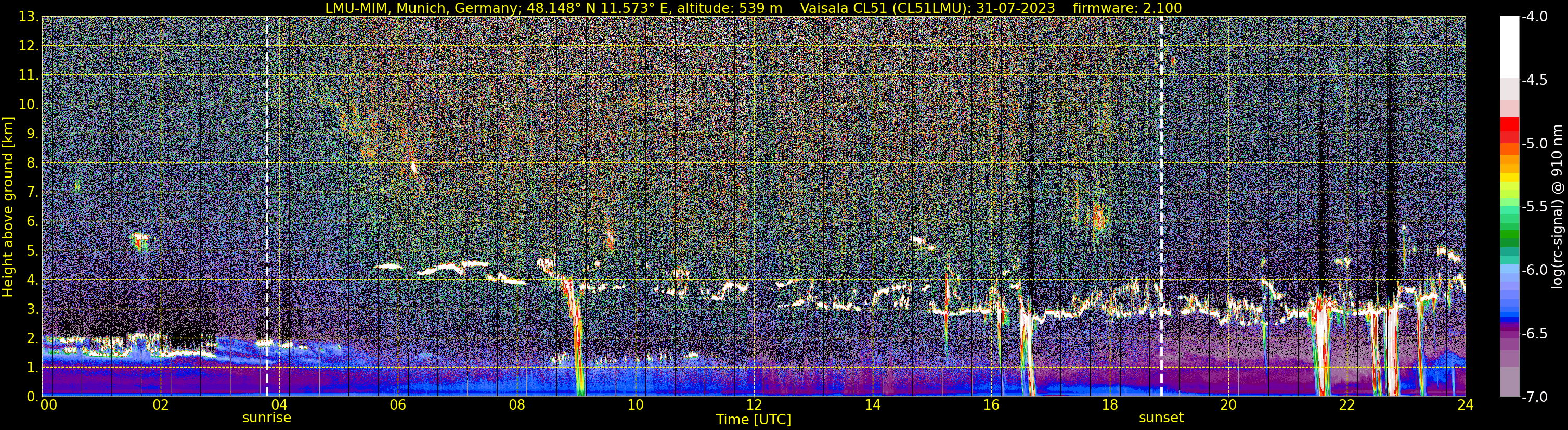
Task: Click the x-axis tick label '02'
Action: pos(160,405)
